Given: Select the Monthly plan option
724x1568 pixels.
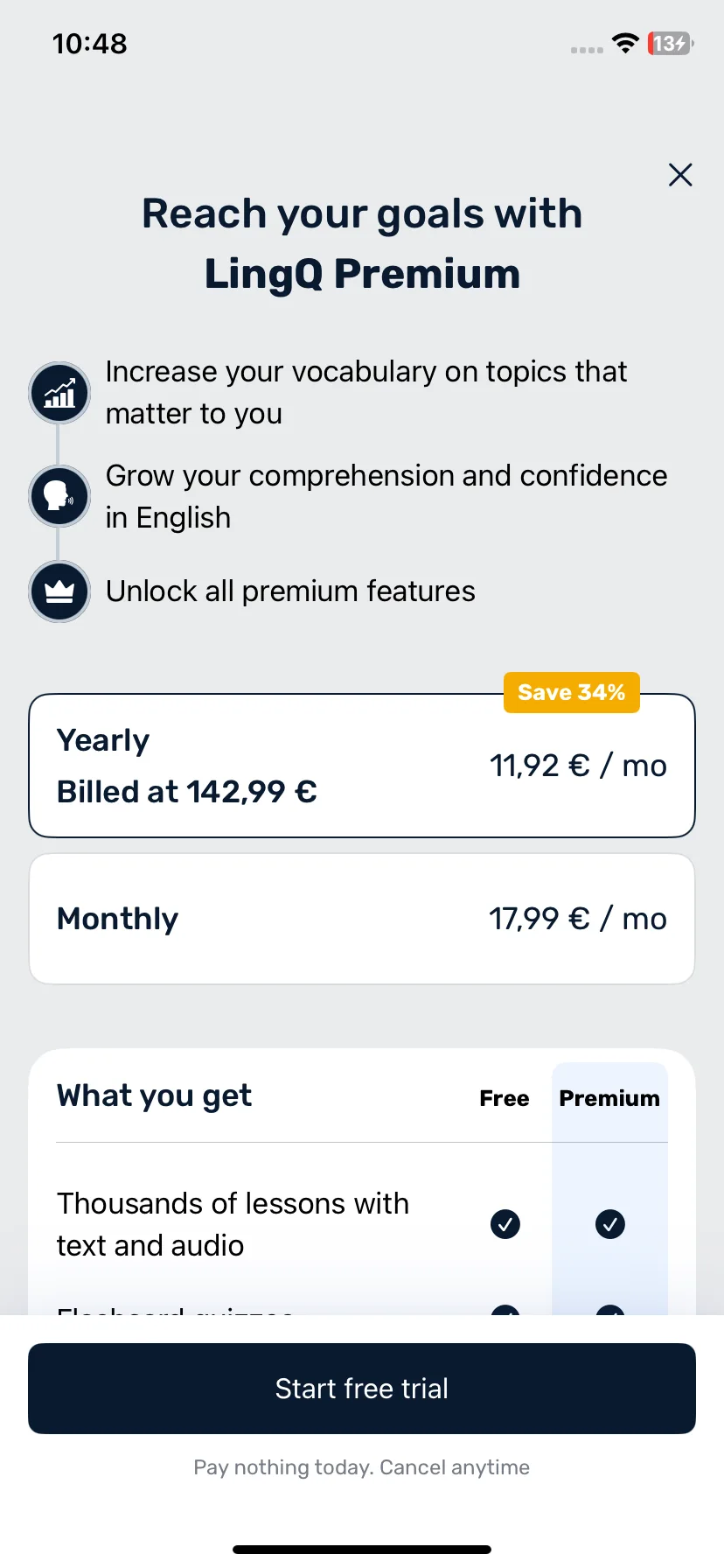Looking at the screenshot, I should (362, 919).
